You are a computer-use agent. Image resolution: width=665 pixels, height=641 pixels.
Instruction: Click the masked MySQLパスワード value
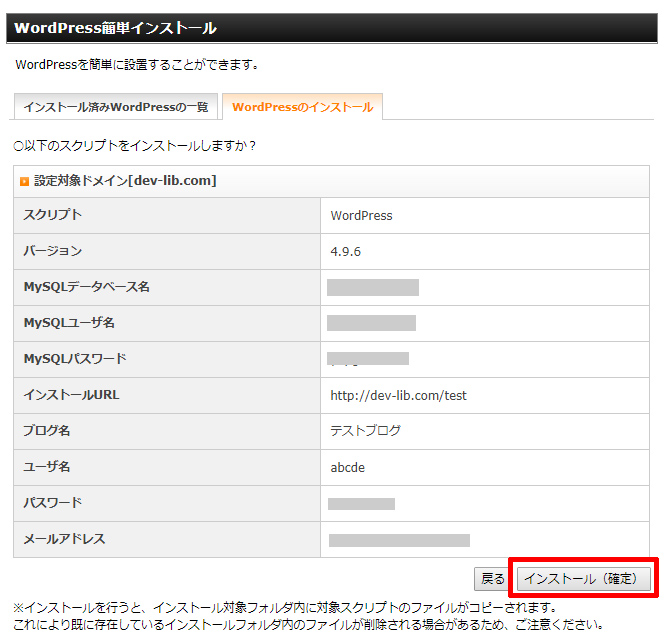pos(368,358)
